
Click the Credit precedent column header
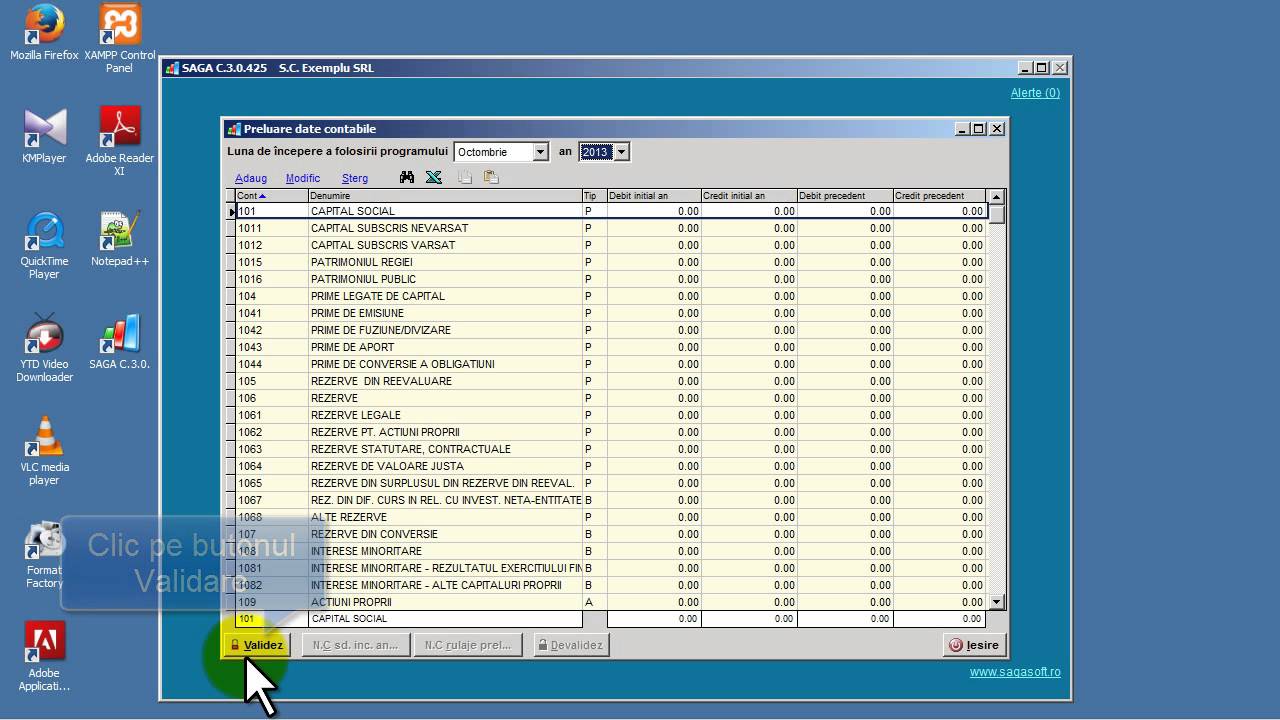(x=939, y=196)
